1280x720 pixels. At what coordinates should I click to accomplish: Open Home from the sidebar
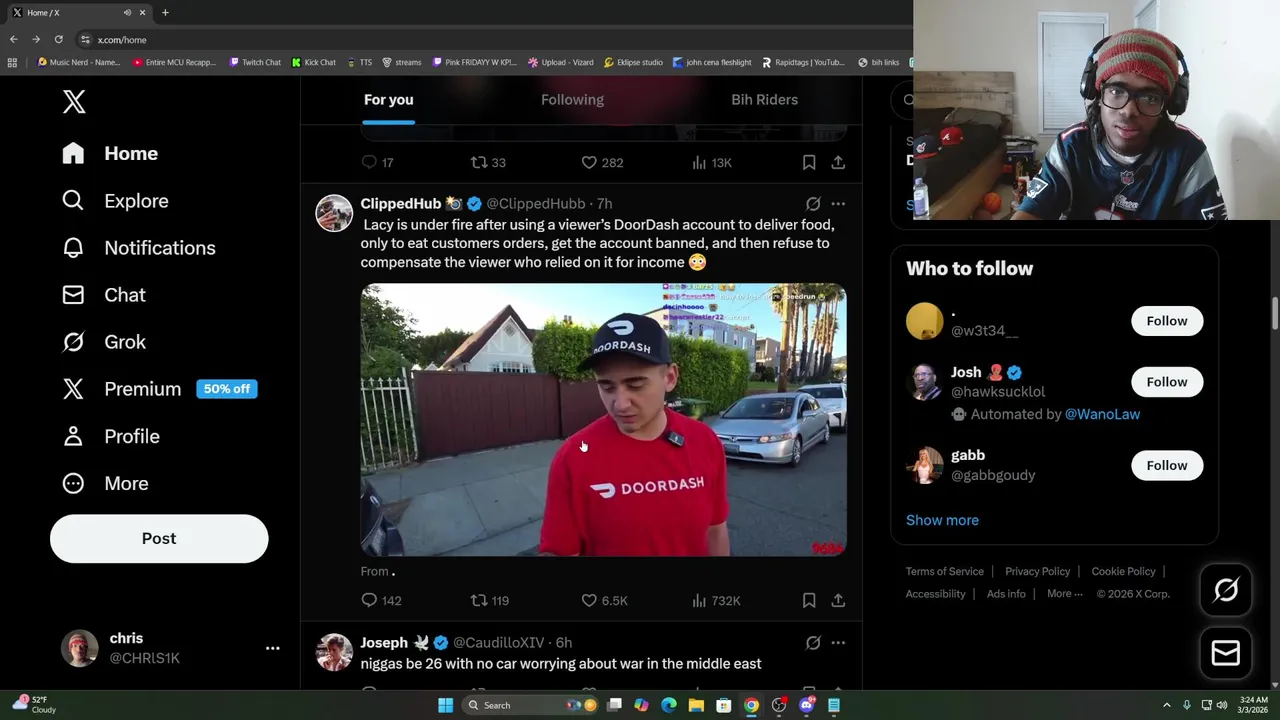tap(110, 153)
